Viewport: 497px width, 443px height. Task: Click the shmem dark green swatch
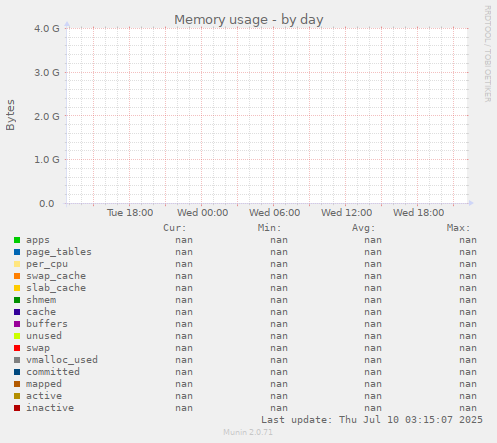[x=17, y=300]
